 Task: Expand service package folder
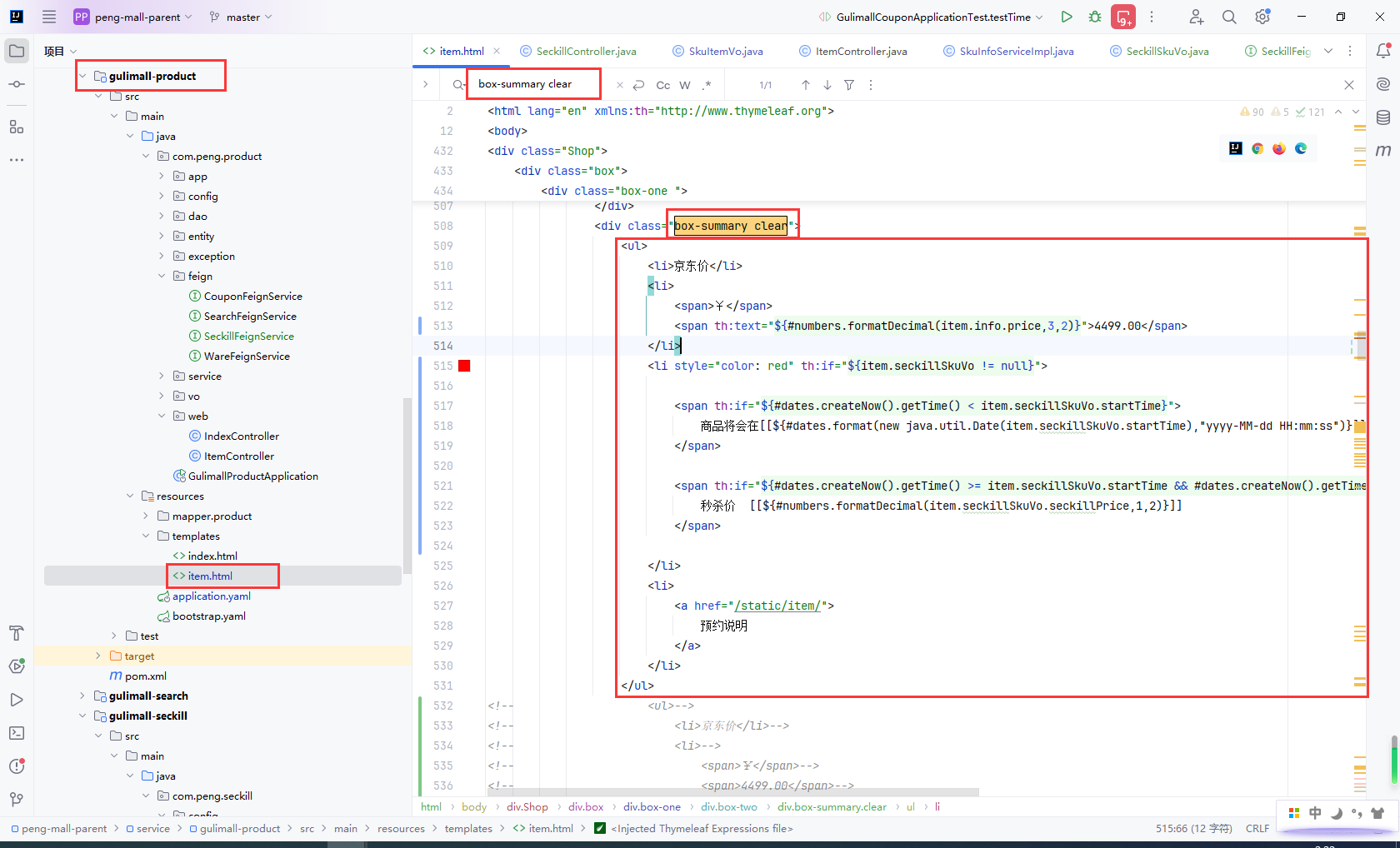(x=162, y=376)
